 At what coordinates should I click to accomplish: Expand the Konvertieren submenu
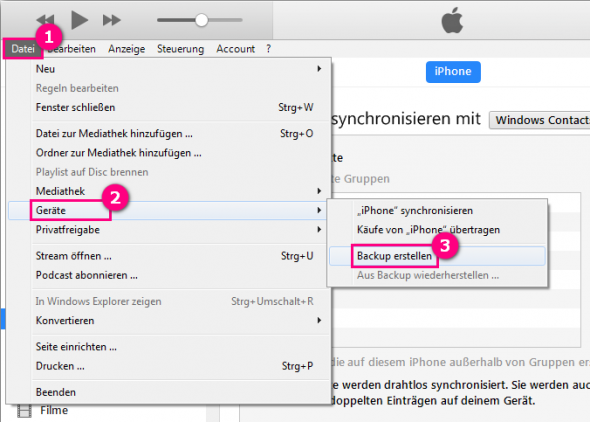169,320
